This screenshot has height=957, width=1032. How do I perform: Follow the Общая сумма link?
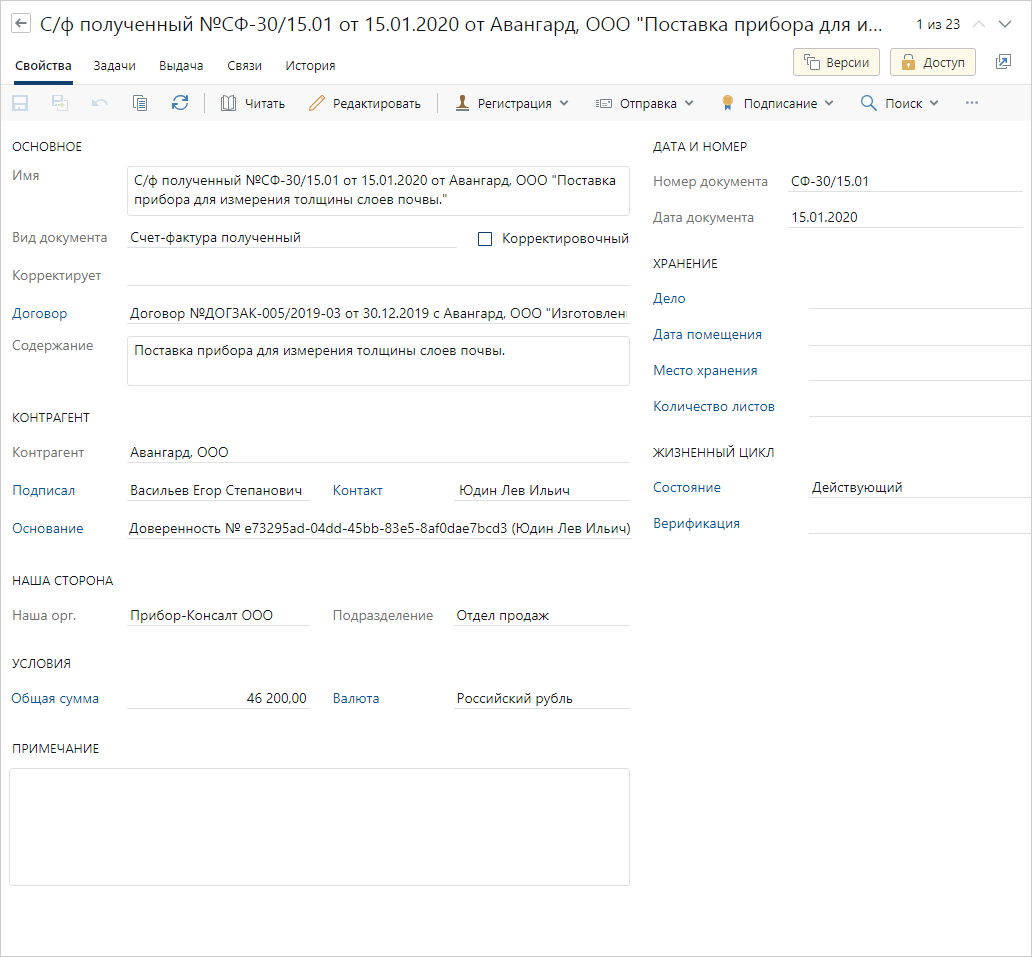(55, 699)
